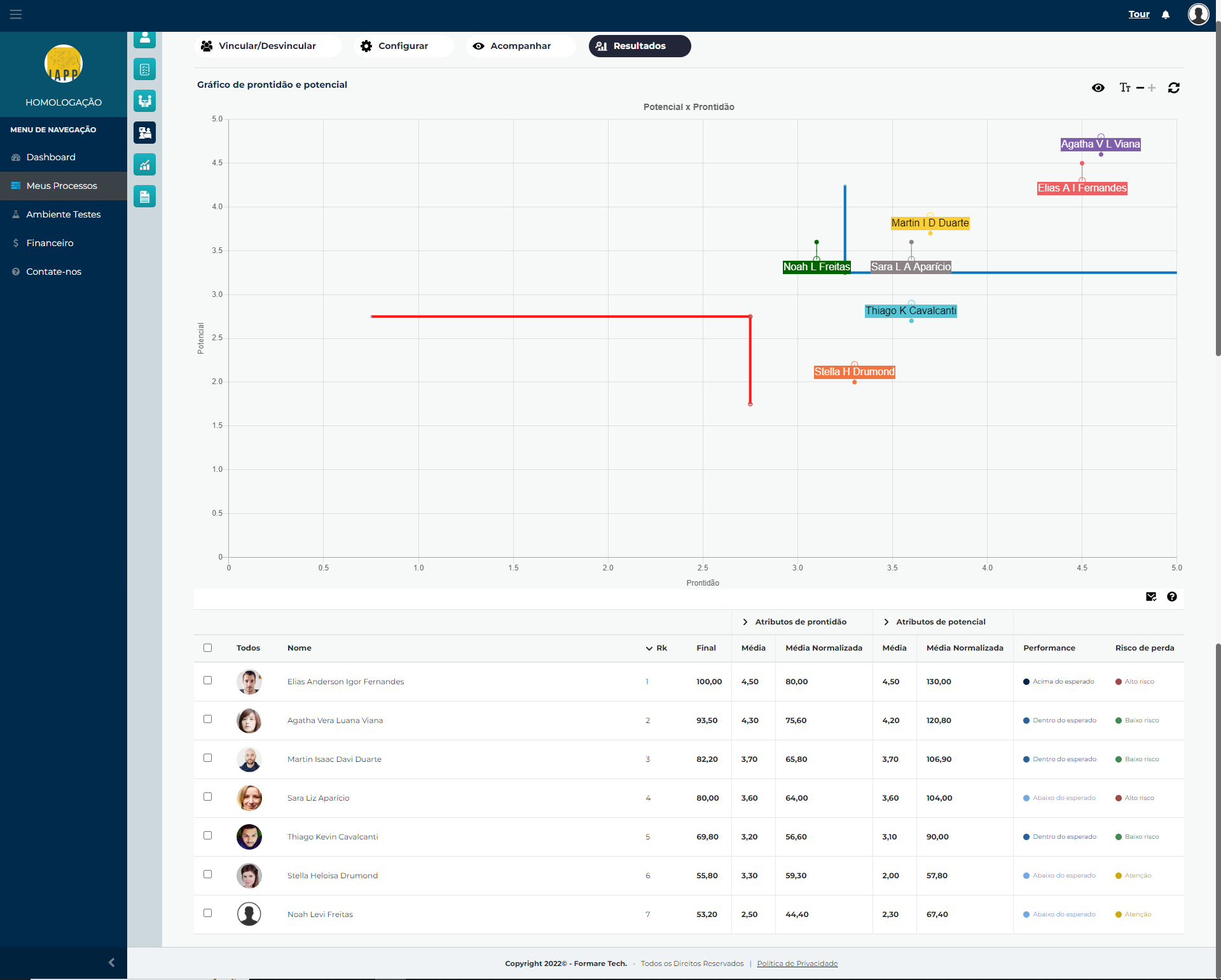Viewport: 1221px width, 980px height.
Task: Open the help question mark icon
Action: pos(1172,597)
